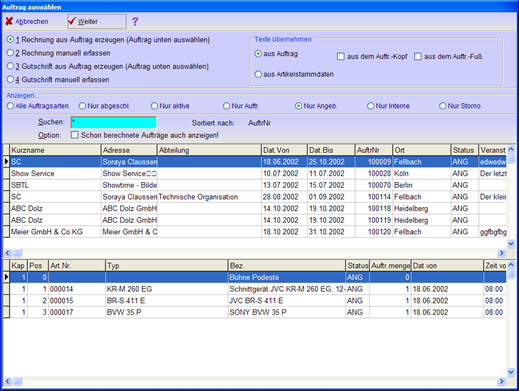Viewport: 519px width, 391px height.
Task: Click 'Technische Organisation' department cell
Action: (x=209, y=197)
